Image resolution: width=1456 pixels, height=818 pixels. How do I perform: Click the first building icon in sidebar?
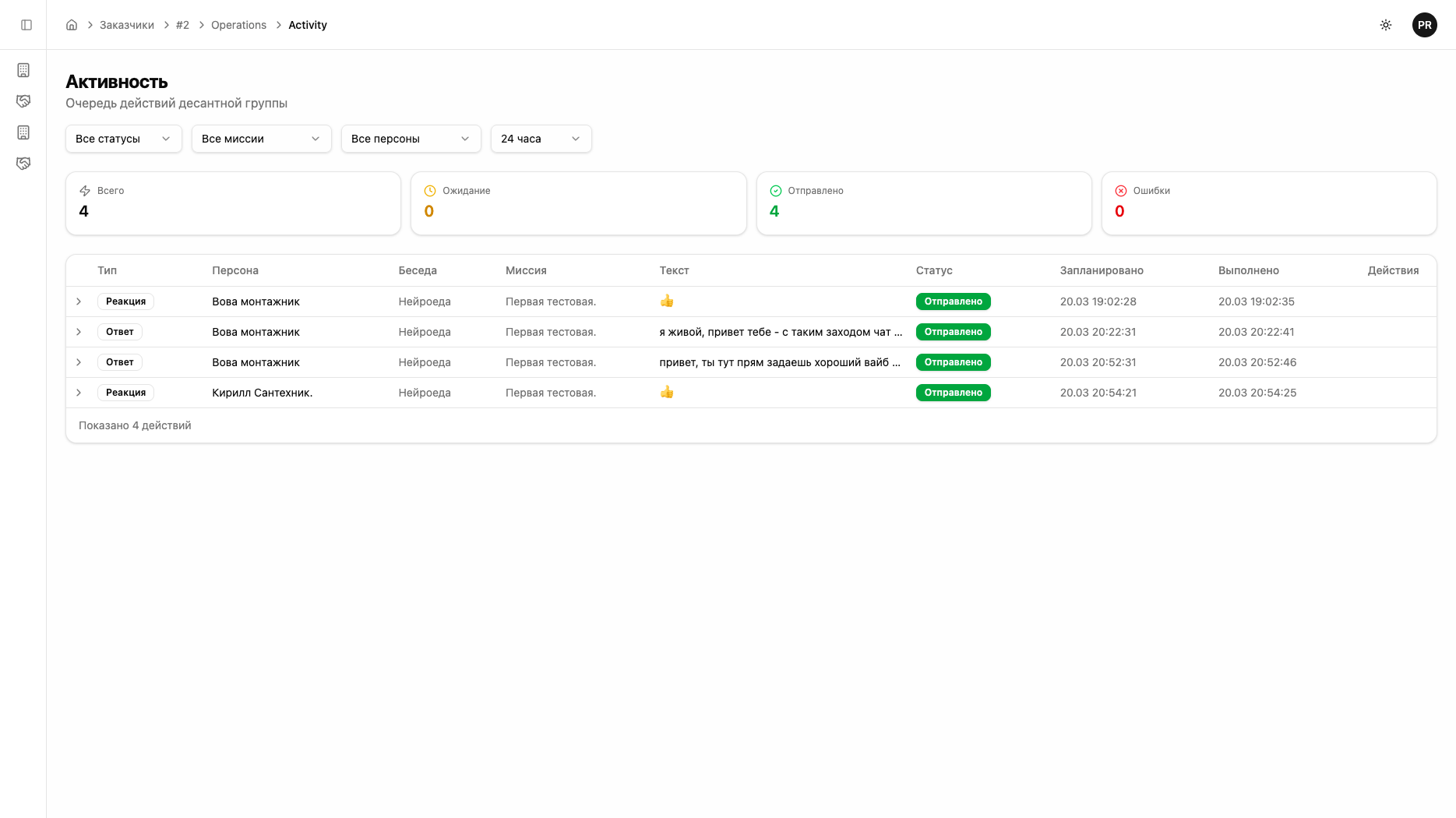(x=23, y=70)
